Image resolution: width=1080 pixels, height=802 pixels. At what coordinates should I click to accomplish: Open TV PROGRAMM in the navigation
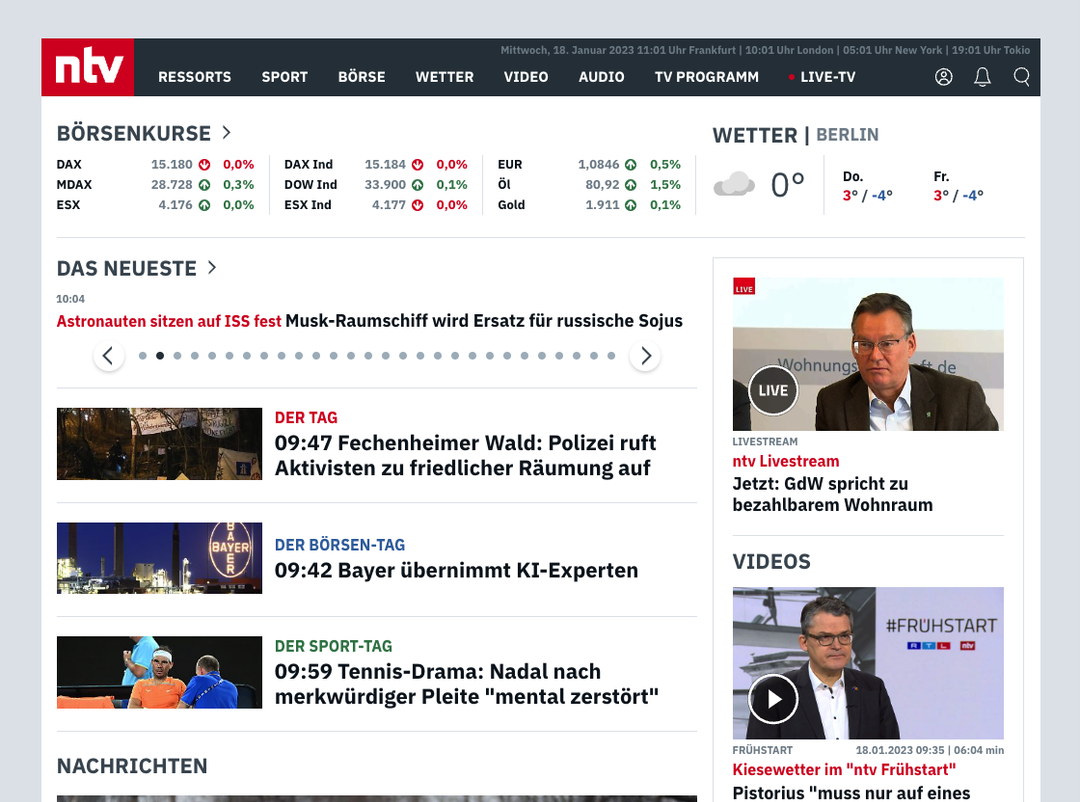click(x=707, y=77)
